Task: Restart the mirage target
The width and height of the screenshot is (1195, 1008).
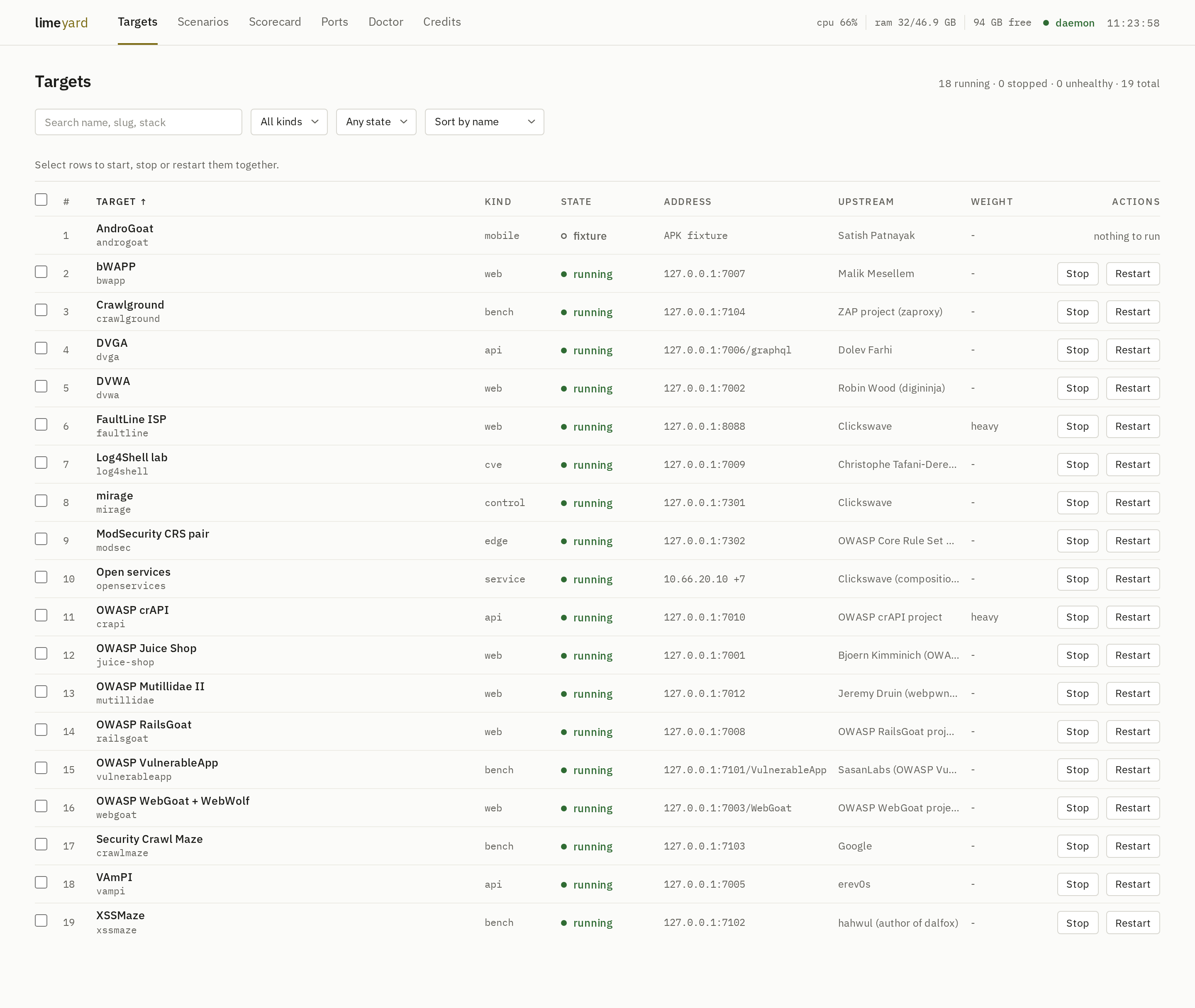Action: point(1133,503)
